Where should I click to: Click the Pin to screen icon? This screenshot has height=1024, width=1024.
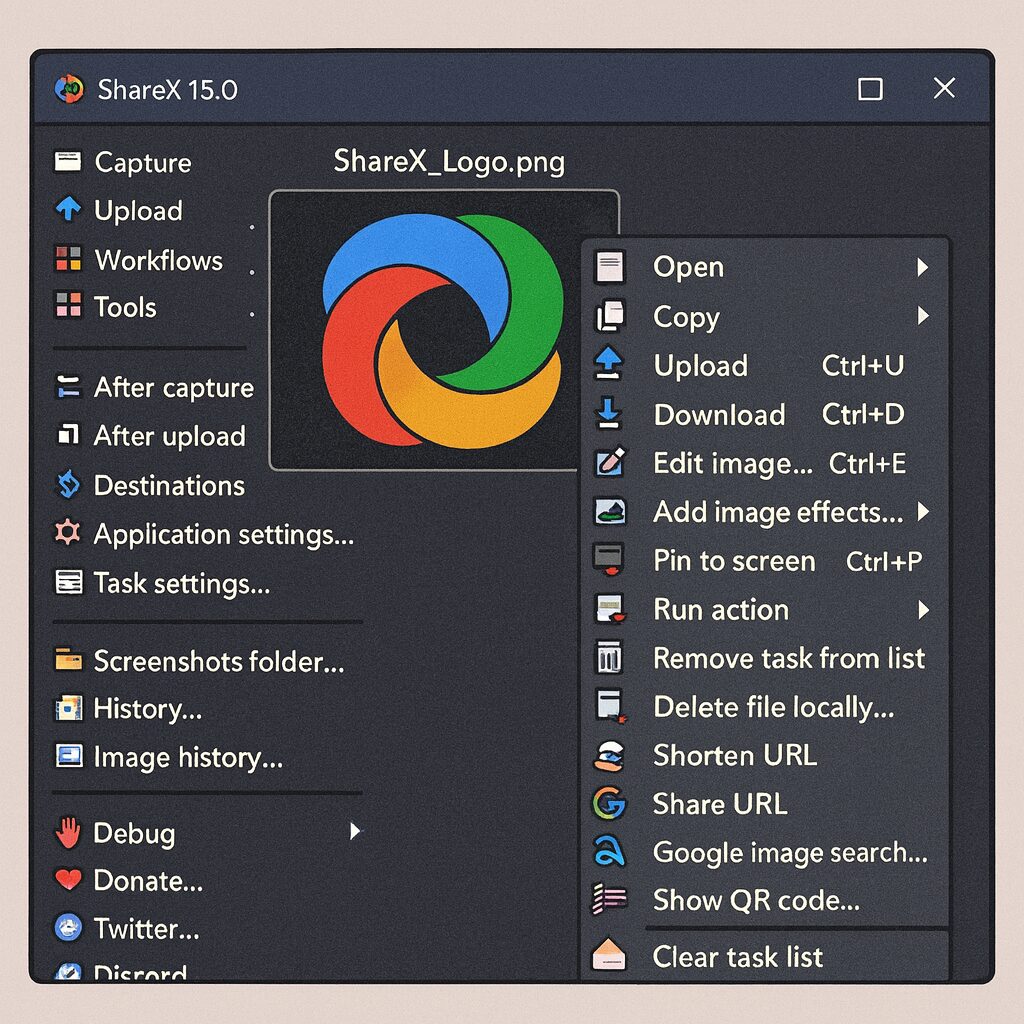click(x=609, y=560)
